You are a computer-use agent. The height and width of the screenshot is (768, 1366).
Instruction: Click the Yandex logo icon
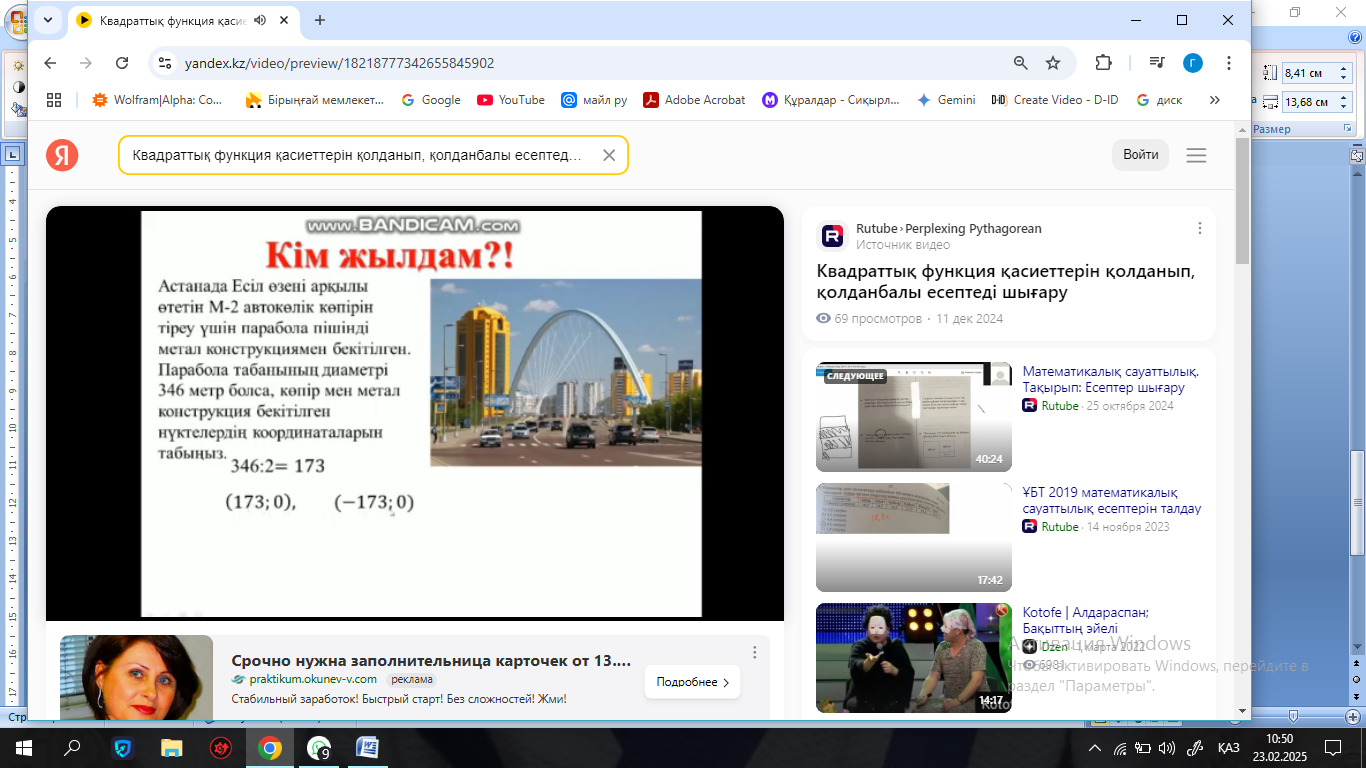click(x=62, y=155)
